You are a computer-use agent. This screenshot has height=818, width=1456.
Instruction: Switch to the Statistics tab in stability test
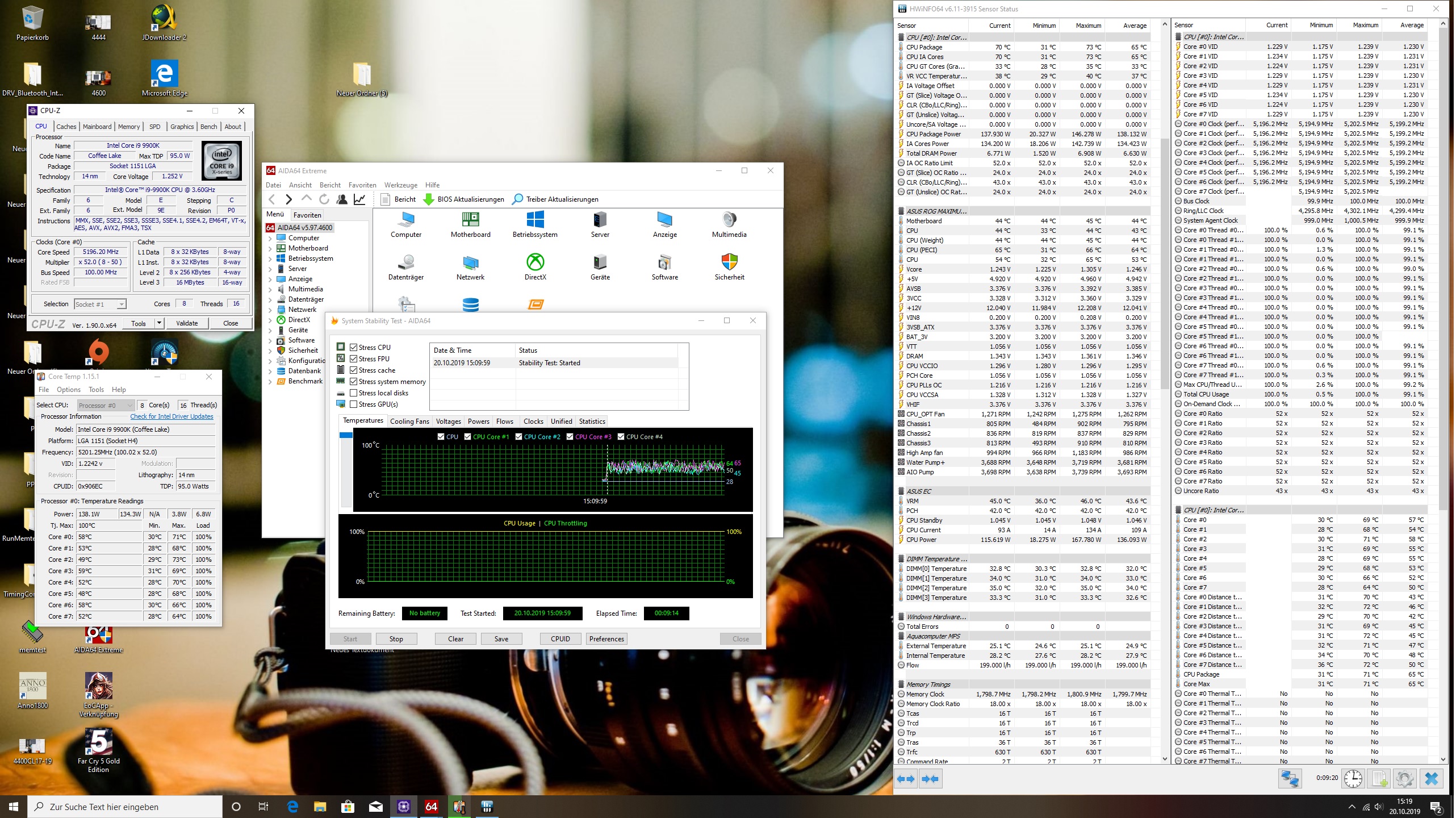point(592,421)
